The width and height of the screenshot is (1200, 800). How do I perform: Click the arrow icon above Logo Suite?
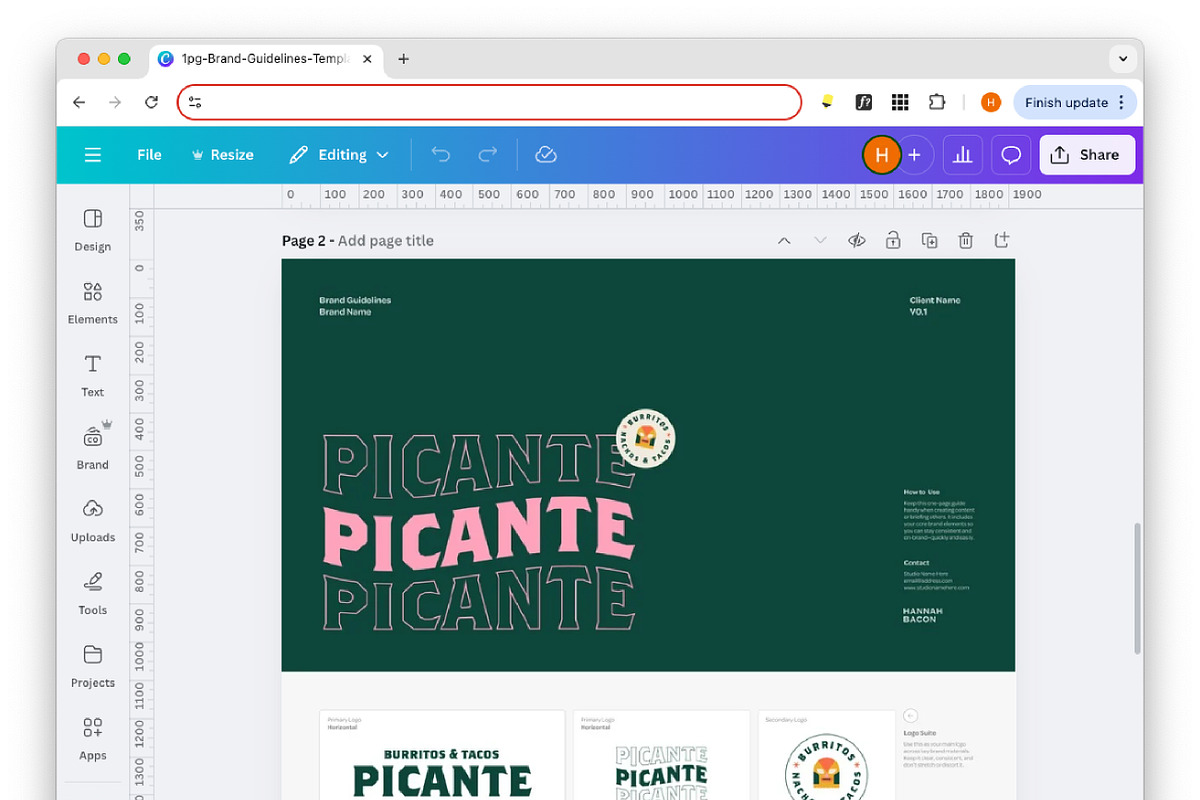[910, 715]
